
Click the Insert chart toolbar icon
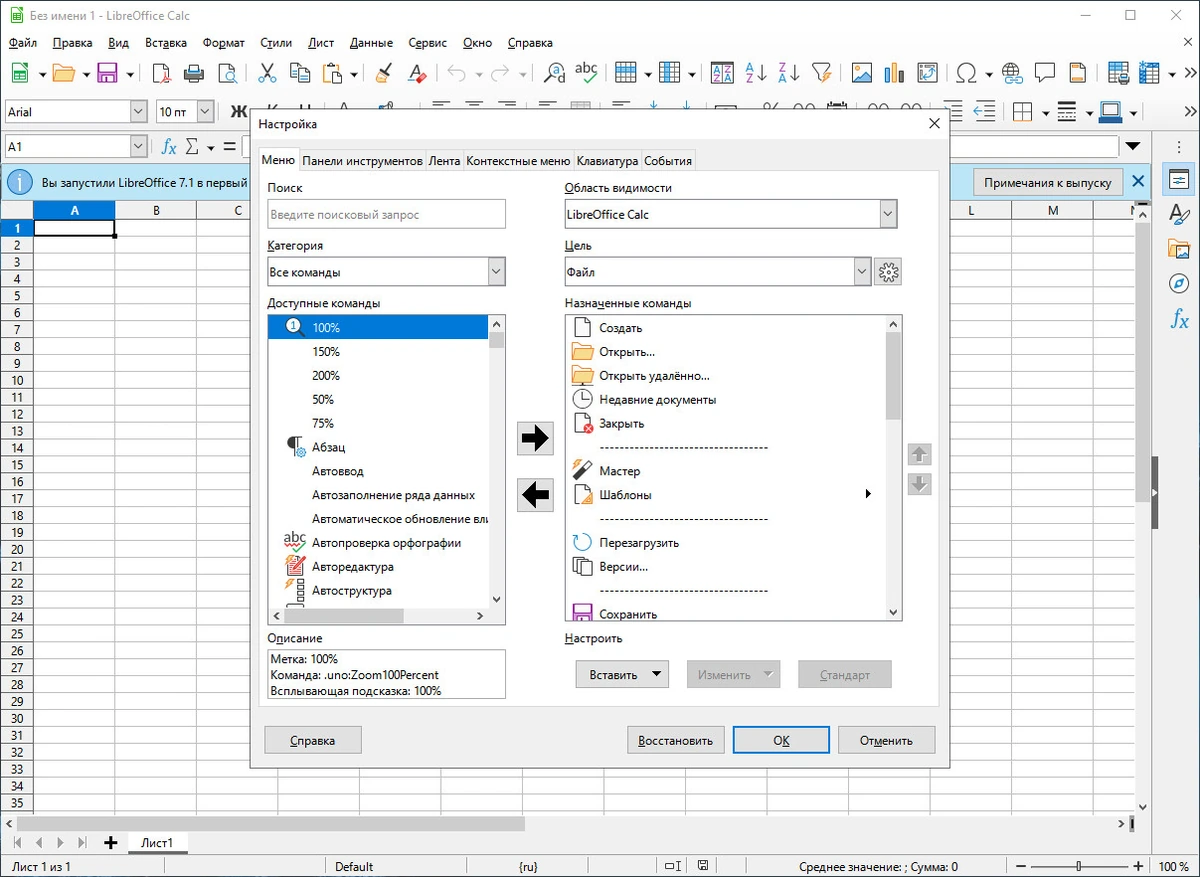(x=894, y=73)
